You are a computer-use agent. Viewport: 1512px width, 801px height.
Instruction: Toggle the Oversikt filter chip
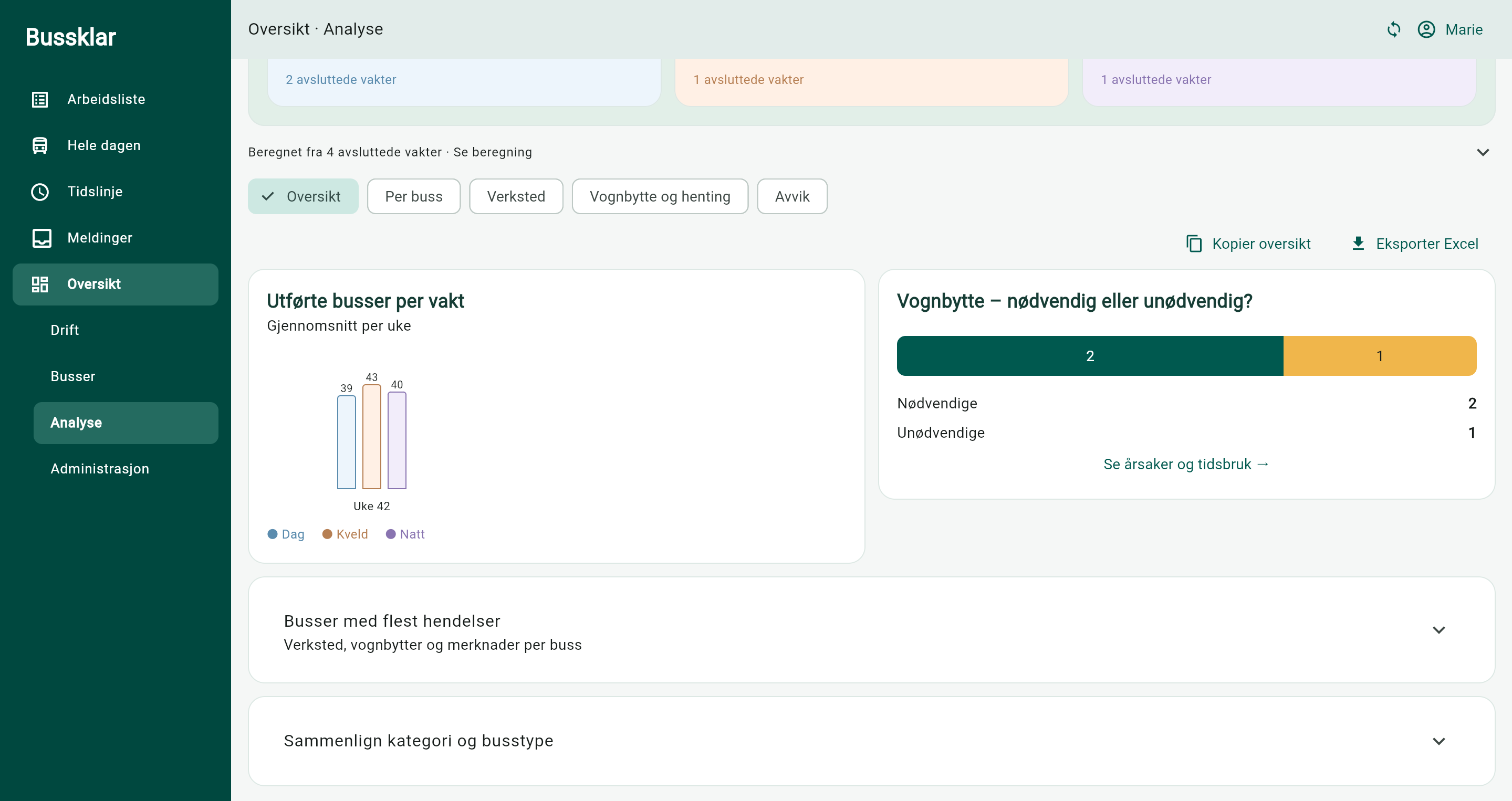coord(303,197)
